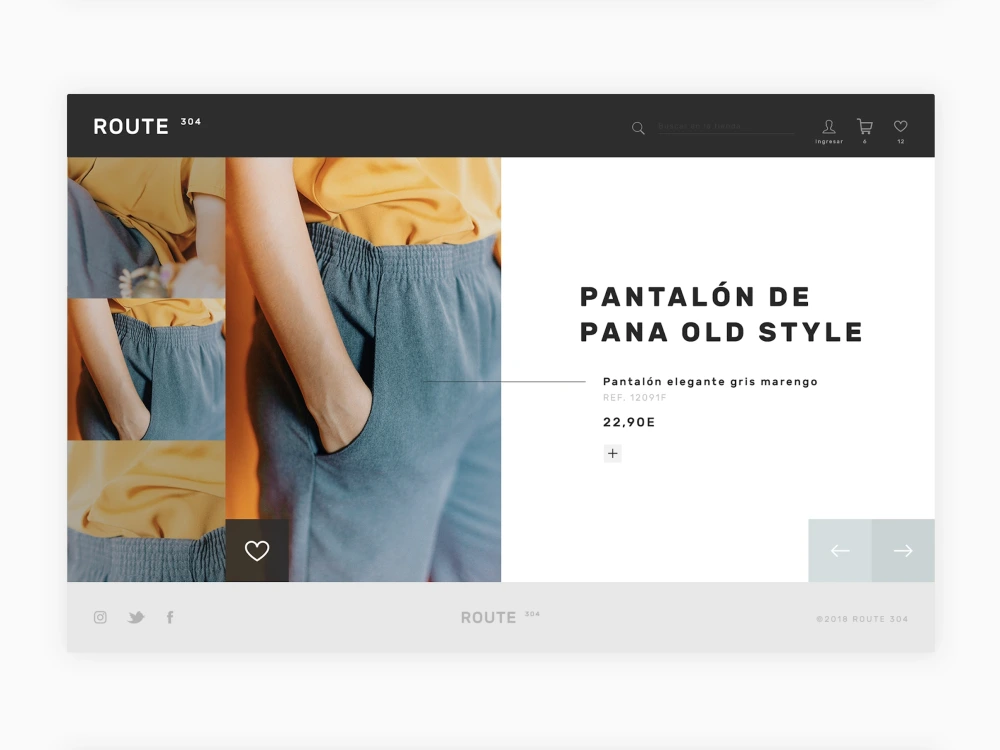Go to previous product with left arrow
Viewport: 1000px width, 750px height.
click(x=840, y=550)
